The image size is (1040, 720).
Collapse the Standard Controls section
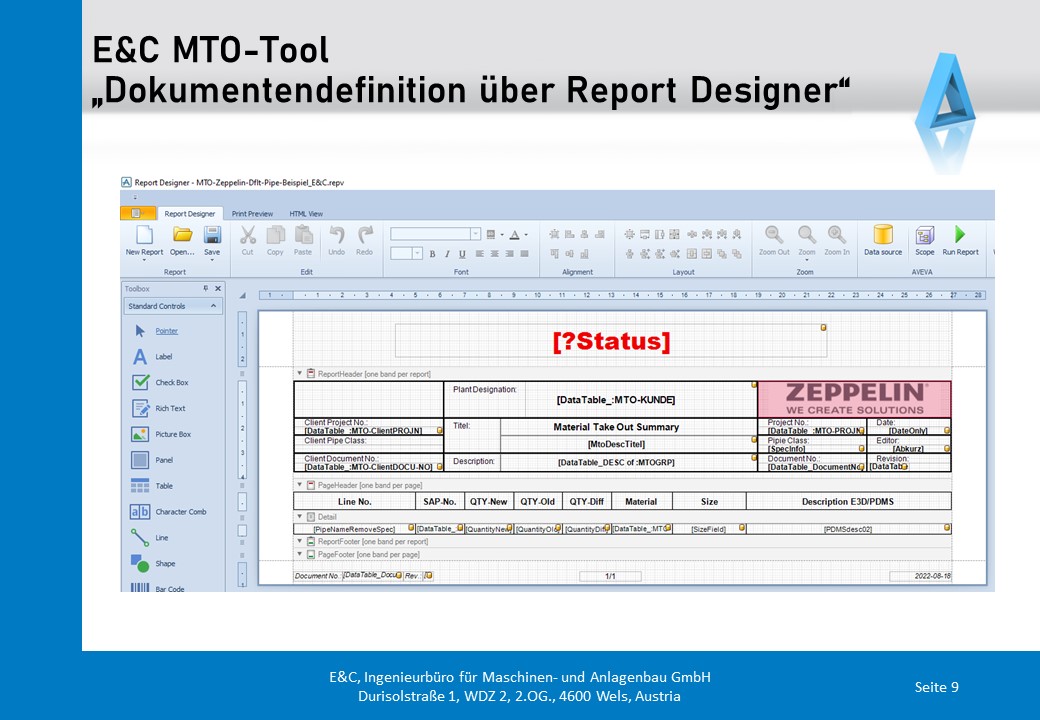coord(216,306)
